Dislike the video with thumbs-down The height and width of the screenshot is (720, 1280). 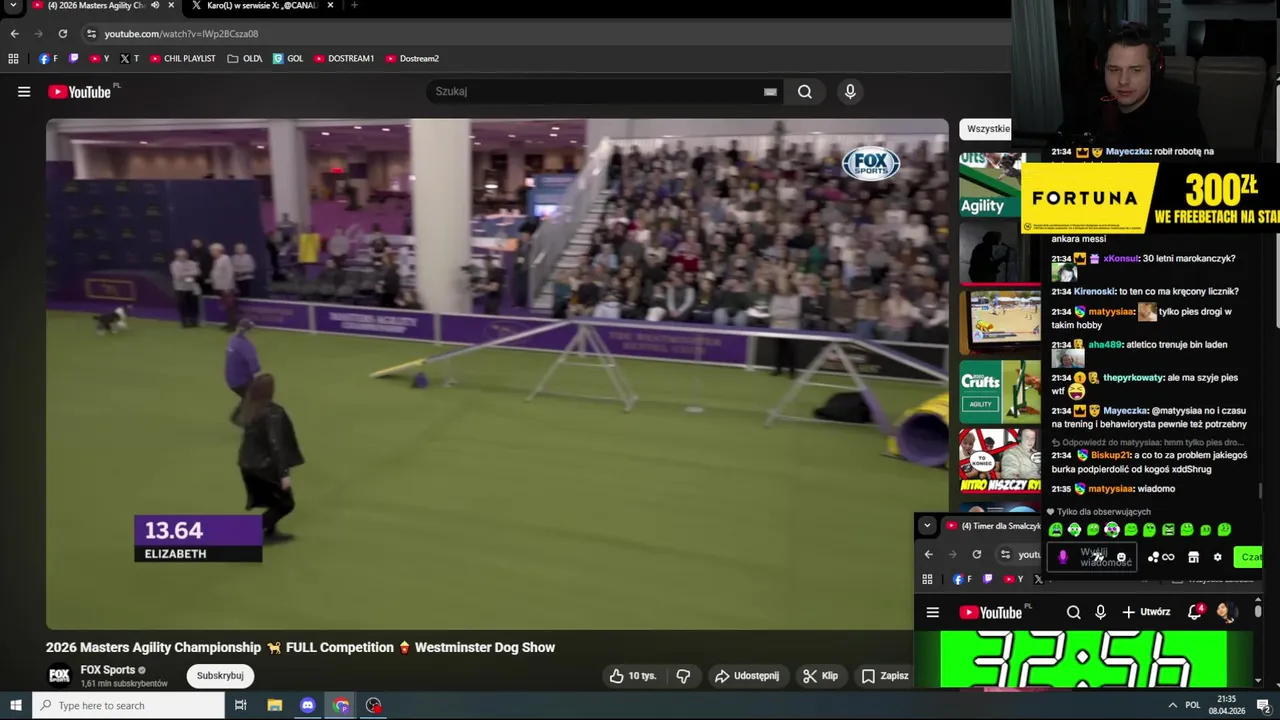[683, 676]
